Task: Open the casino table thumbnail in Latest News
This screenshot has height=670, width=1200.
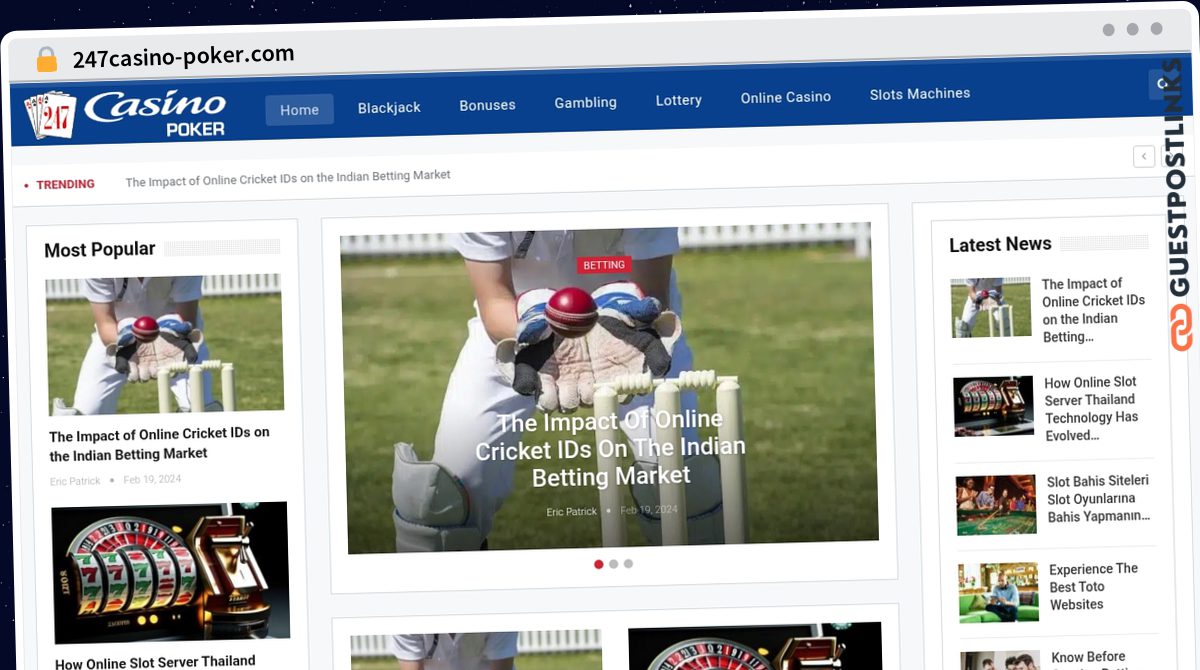Action: (x=996, y=505)
